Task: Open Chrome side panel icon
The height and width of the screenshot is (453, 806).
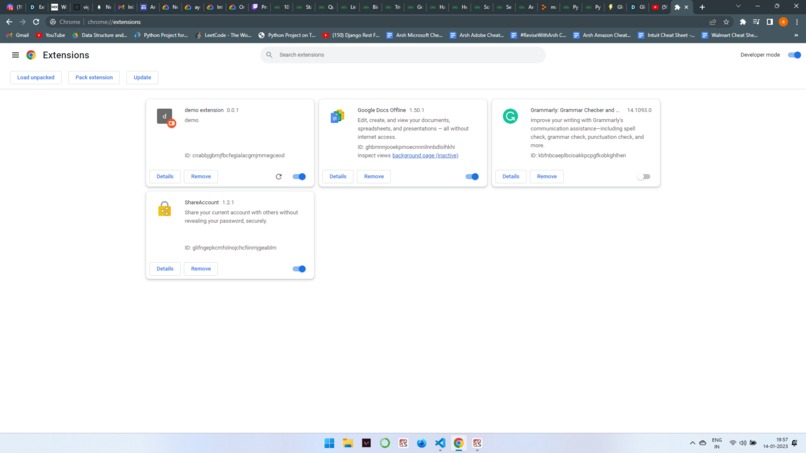Action: (x=770, y=22)
